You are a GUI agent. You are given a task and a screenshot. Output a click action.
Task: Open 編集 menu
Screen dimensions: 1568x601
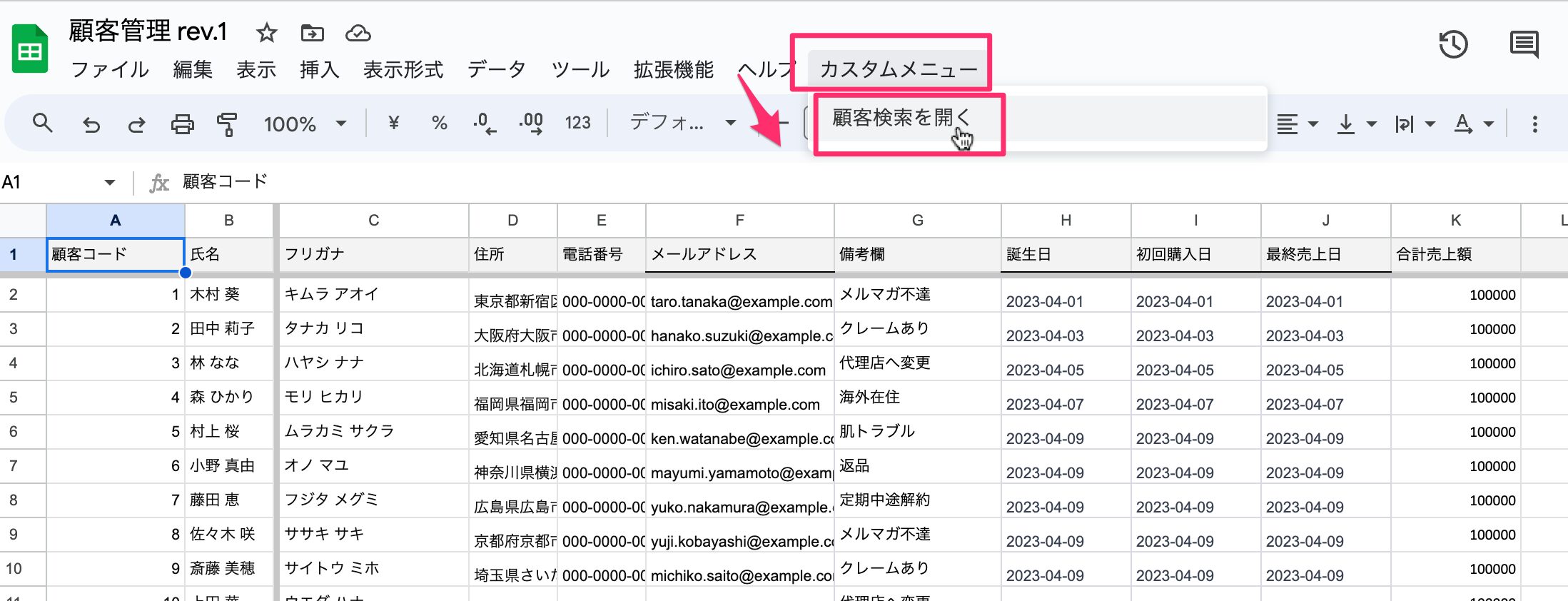click(x=193, y=69)
